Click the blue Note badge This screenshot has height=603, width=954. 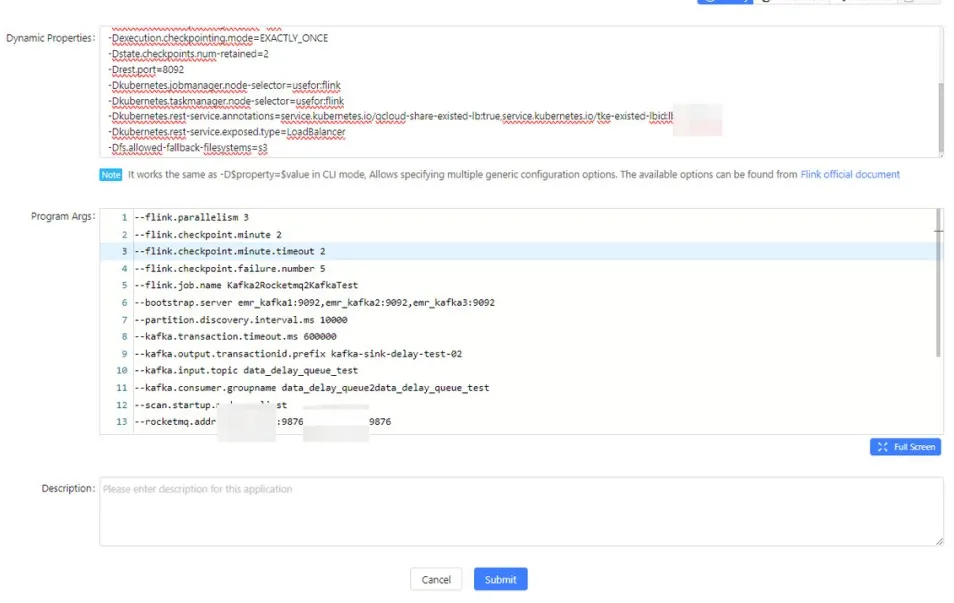click(111, 174)
